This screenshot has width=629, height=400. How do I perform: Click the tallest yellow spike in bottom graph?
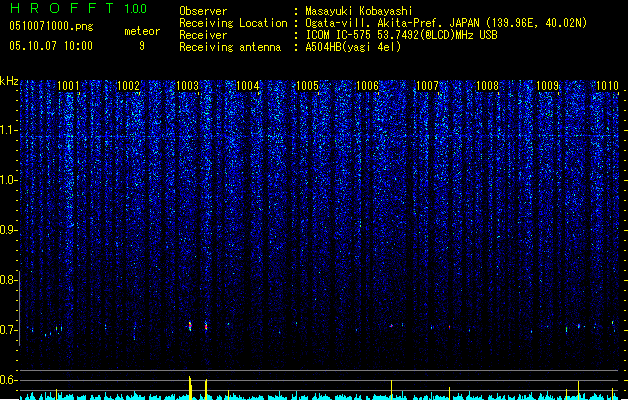[190, 388]
